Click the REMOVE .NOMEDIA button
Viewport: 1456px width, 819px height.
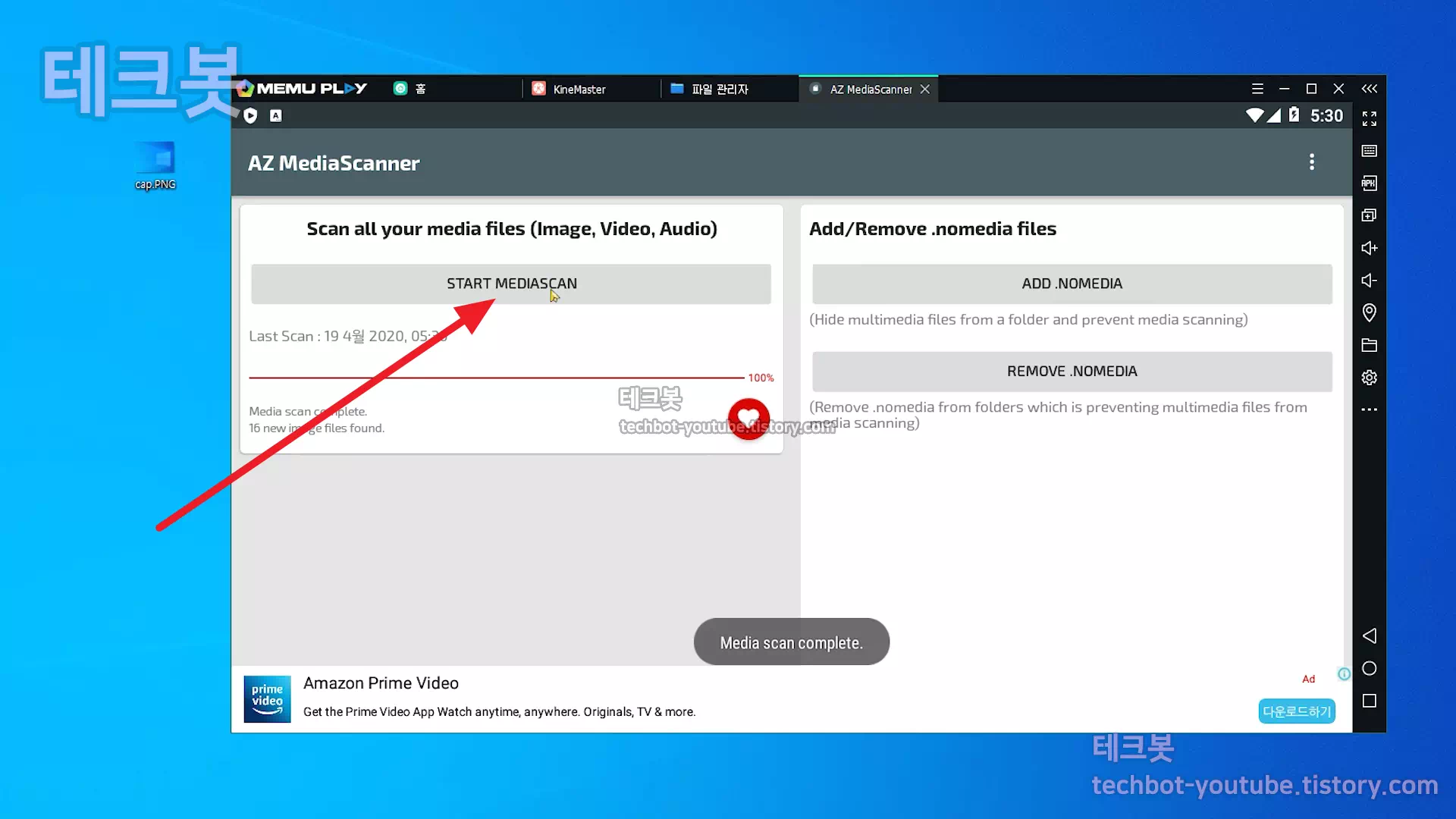tap(1072, 372)
